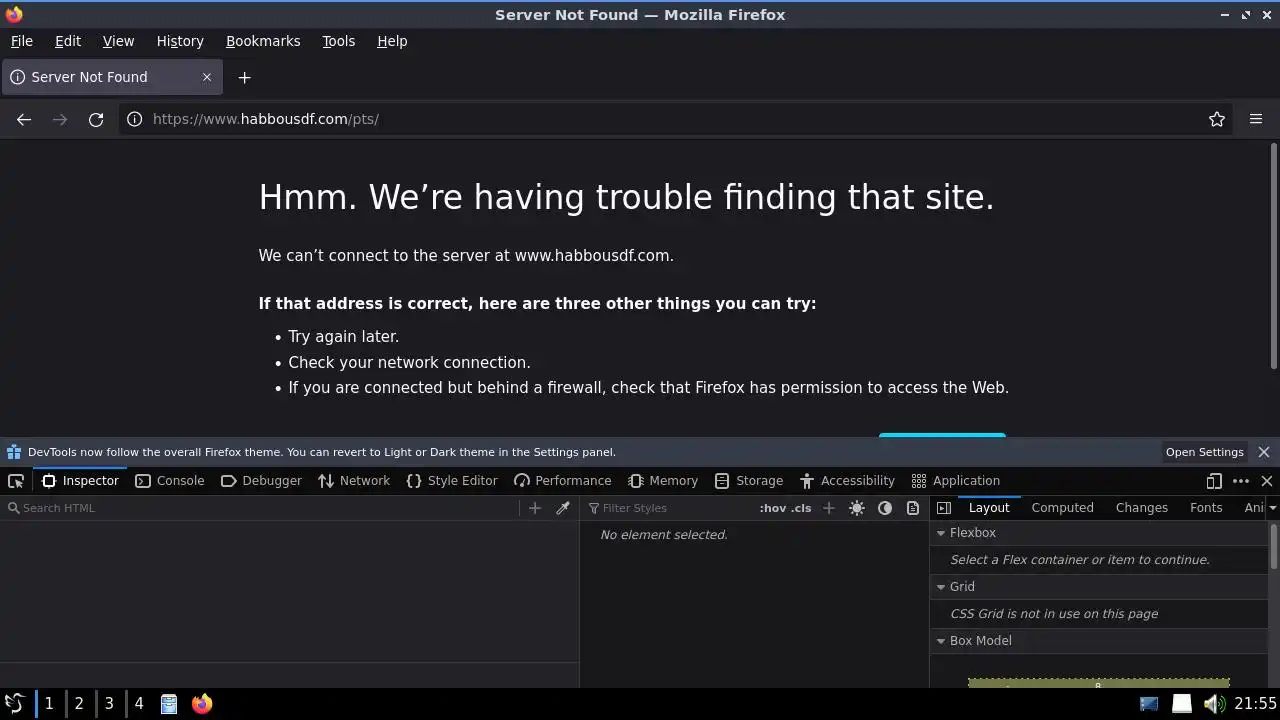Toggle the :hov pseudo-class panel

(x=773, y=508)
